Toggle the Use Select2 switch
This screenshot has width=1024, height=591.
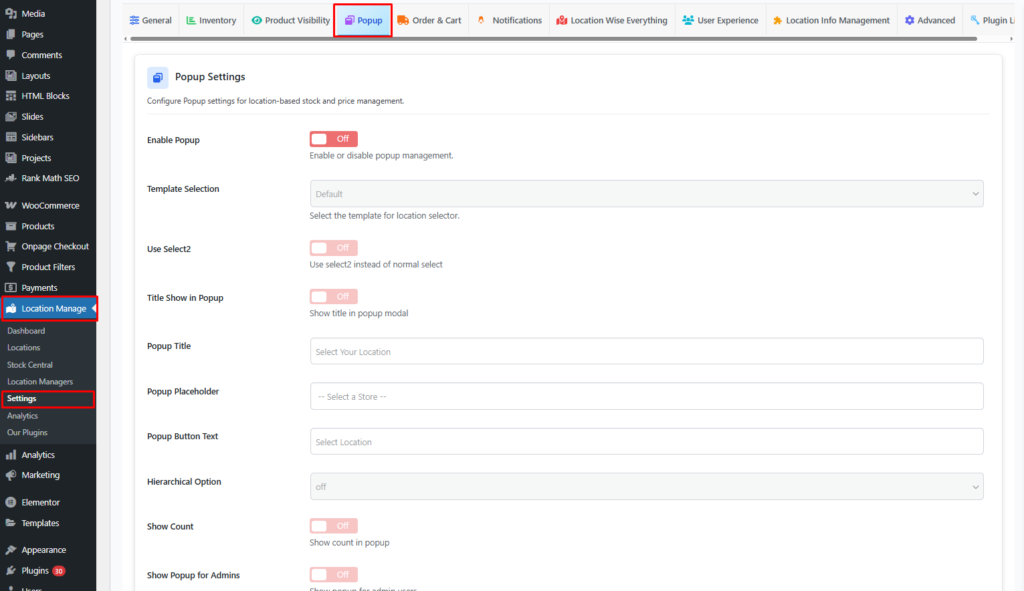tap(333, 248)
